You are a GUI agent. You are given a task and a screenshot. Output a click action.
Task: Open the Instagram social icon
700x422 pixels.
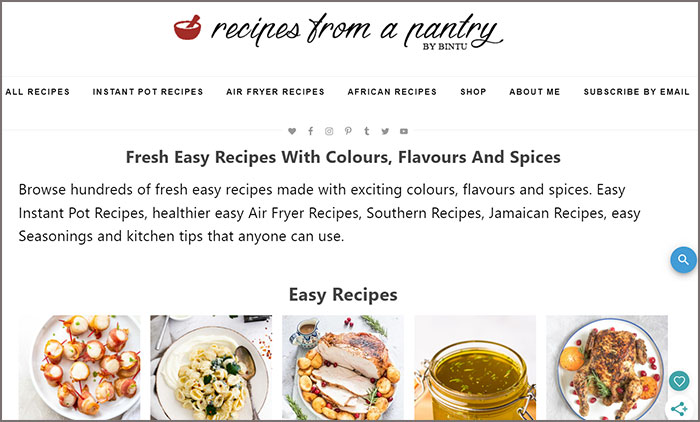click(329, 131)
